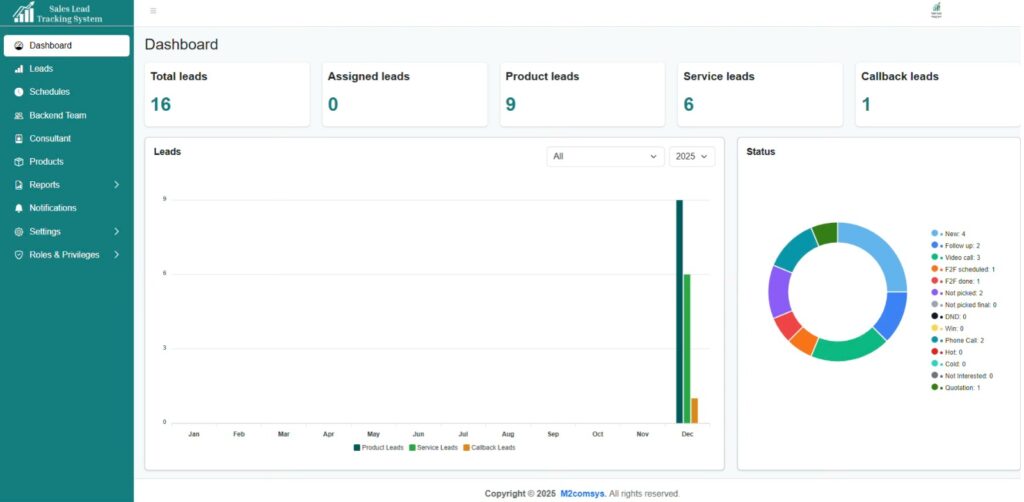Open the 'All' lead type dropdown
Screen dimensions: 1024x502
pos(605,157)
